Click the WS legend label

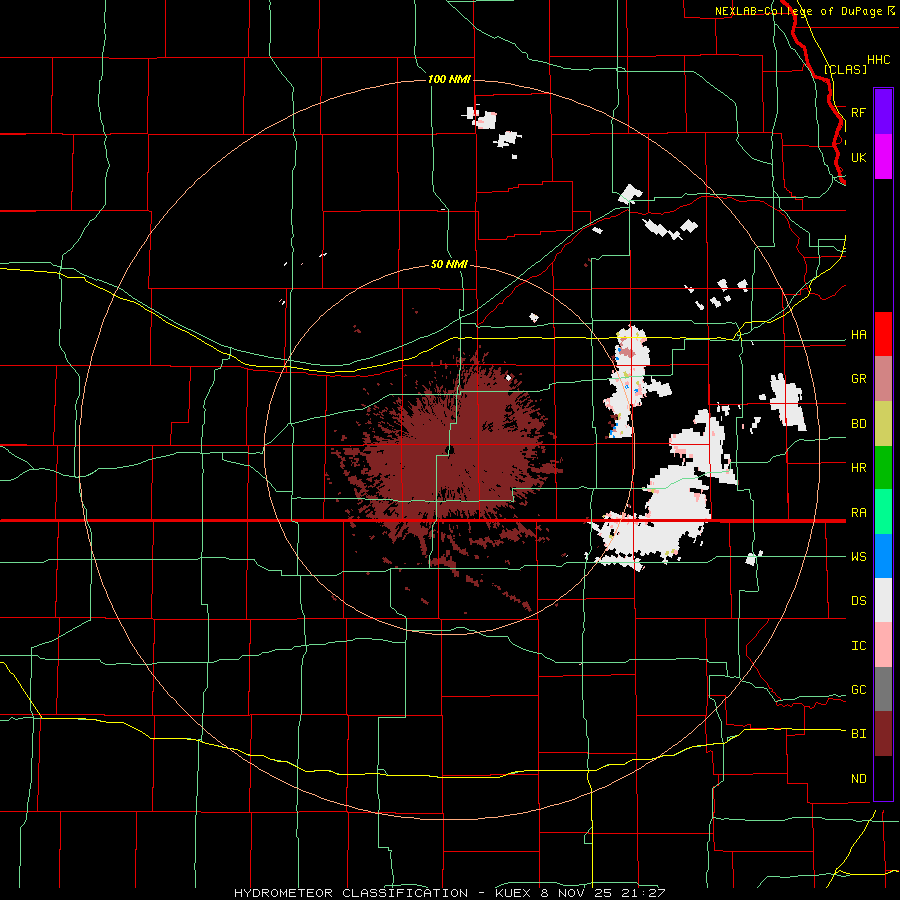(x=858, y=556)
